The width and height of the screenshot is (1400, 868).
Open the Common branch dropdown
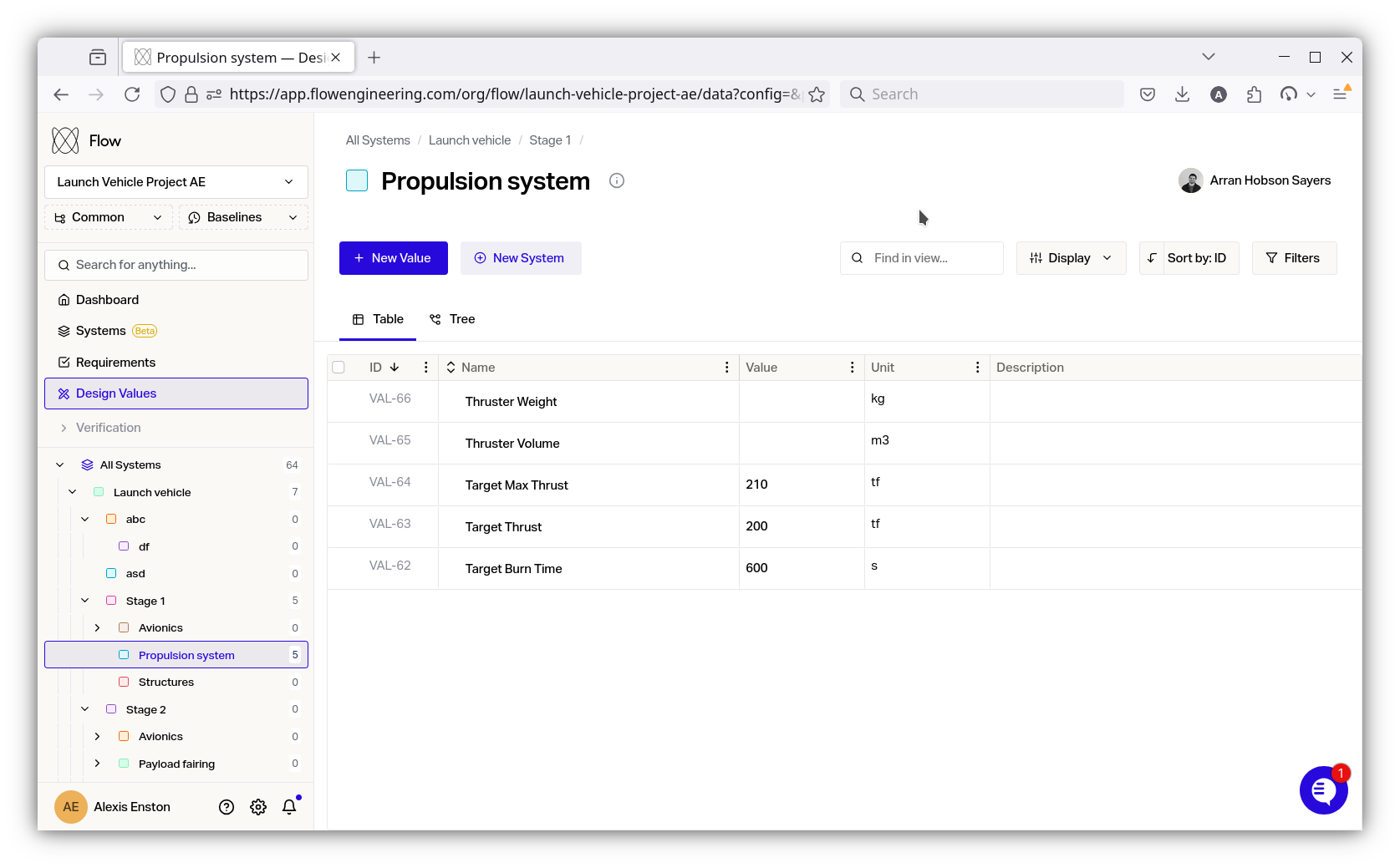109,217
